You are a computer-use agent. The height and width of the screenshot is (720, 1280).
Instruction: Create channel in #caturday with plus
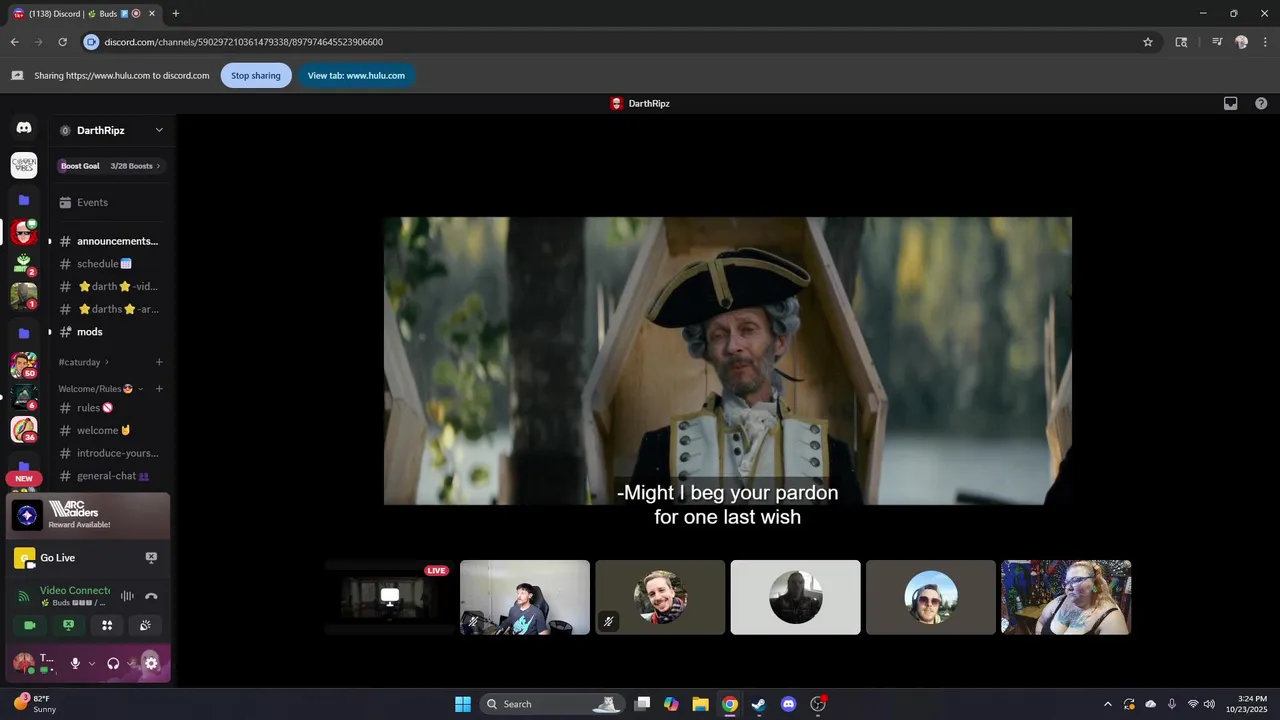click(159, 362)
